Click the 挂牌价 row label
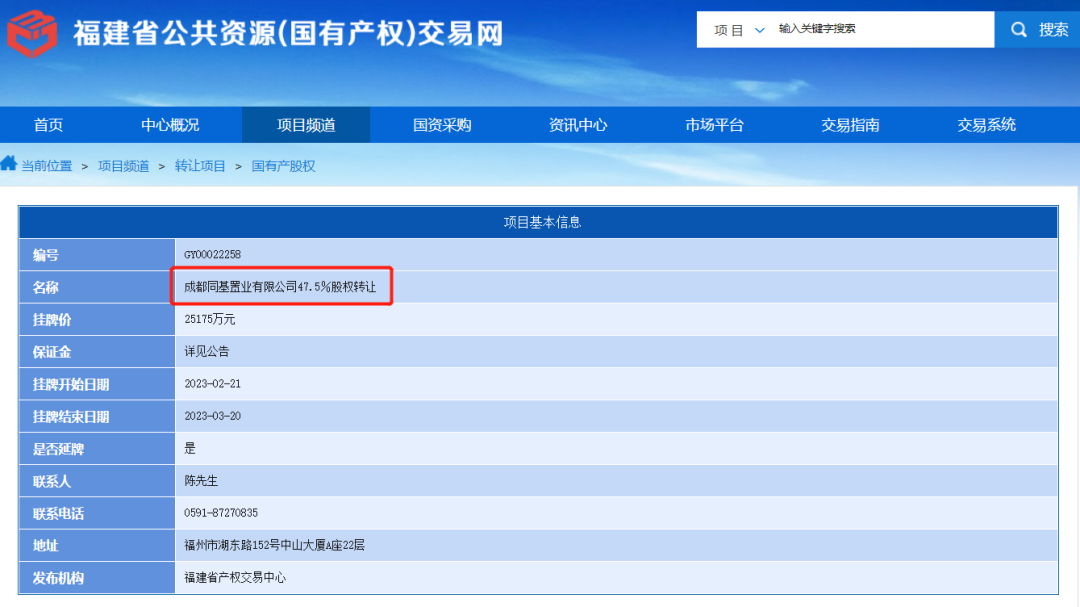Image resolution: width=1080 pixels, height=607 pixels. pyautogui.click(x=52, y=320)
